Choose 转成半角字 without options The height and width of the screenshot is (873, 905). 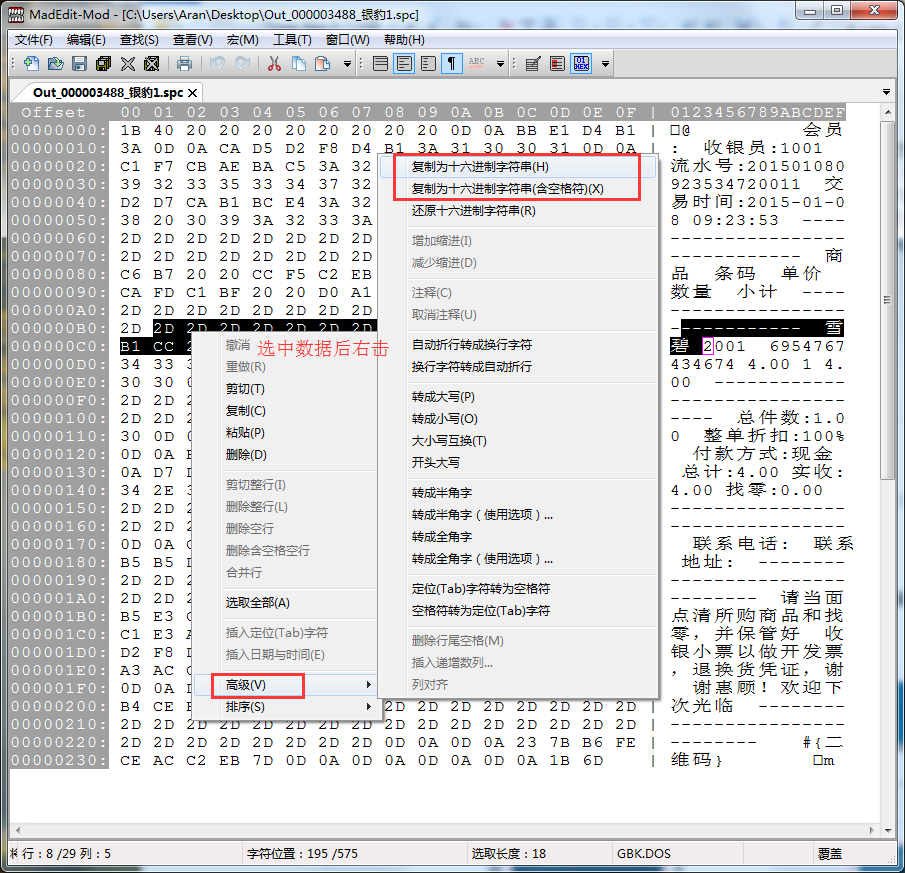click(x=517, y=492)
